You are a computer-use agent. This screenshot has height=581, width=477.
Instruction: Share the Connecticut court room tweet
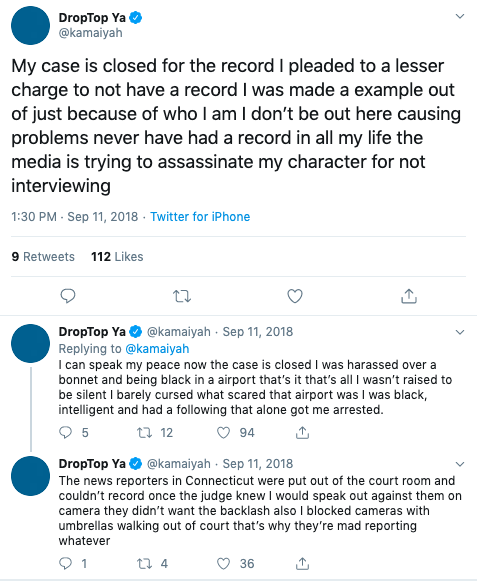click(x=302, y=564)
